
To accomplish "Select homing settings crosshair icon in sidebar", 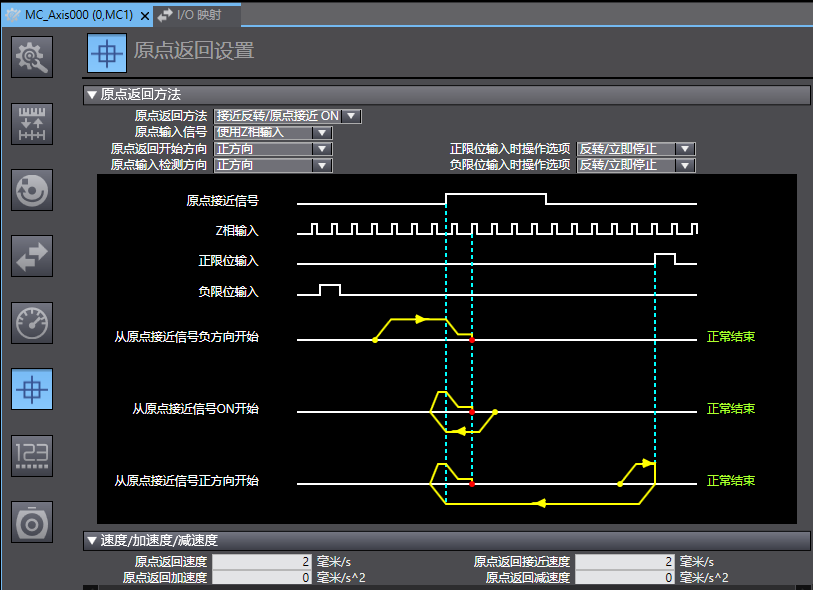I will (x=31, y=389).
